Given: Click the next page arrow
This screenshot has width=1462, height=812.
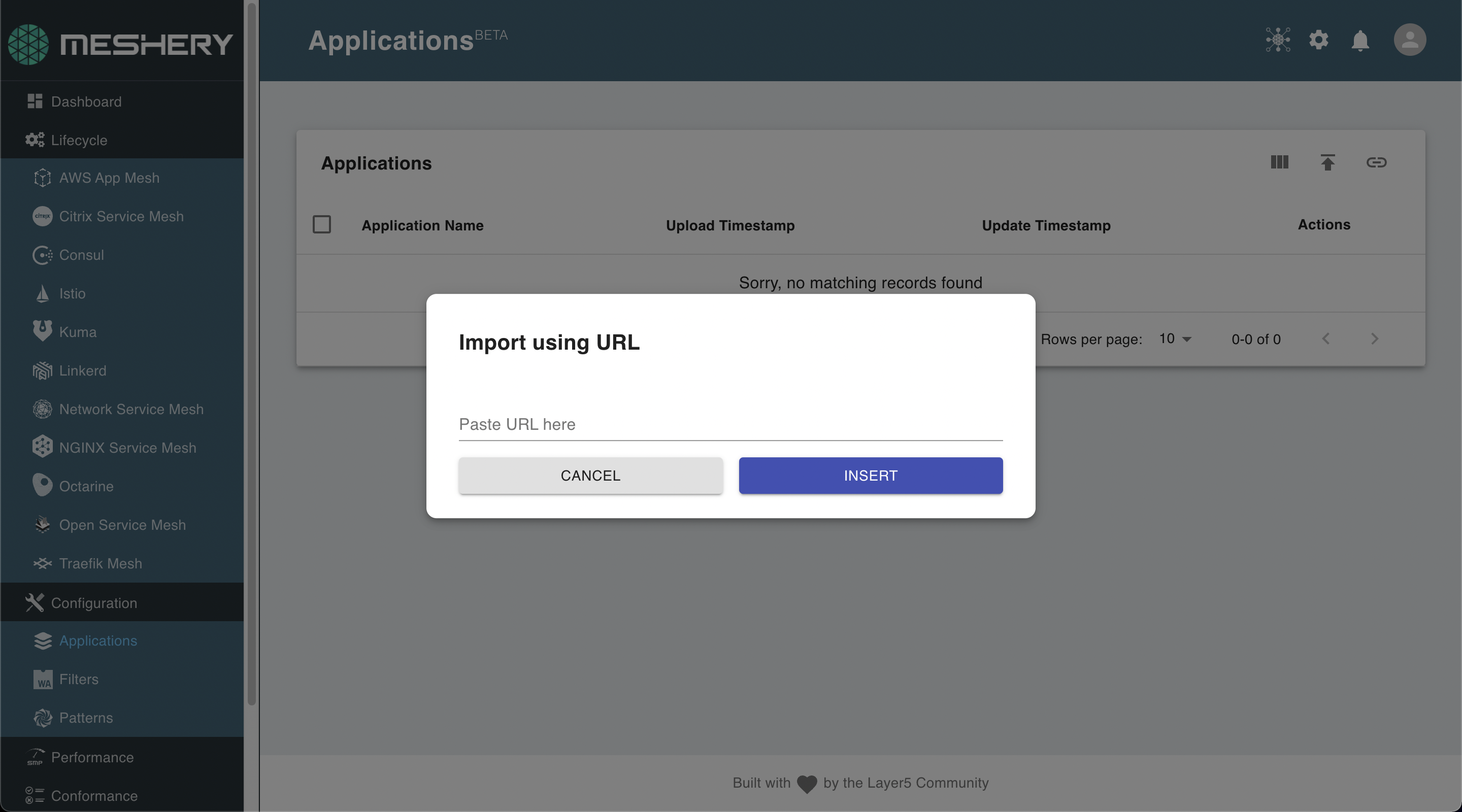Looking at the screenshot, I should (x=1374, y=339).
